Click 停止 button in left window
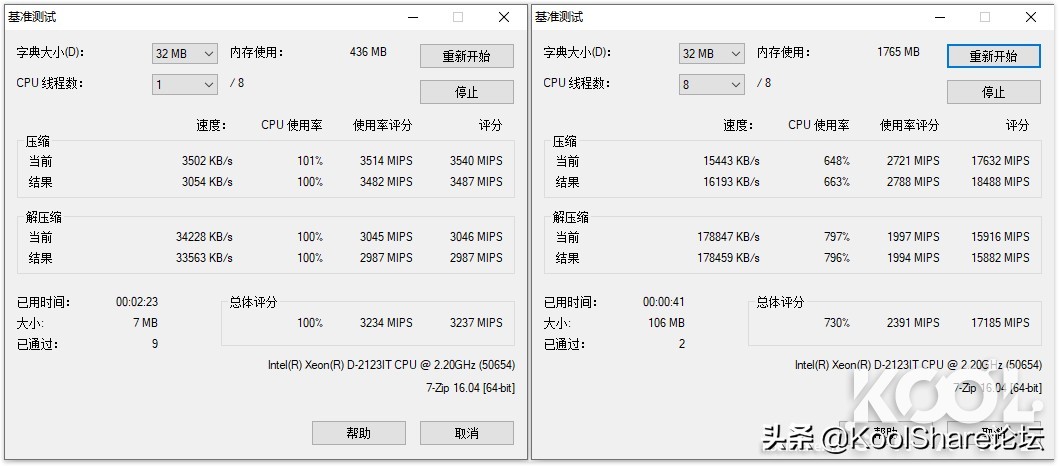The width and height of the screenshot is (1059, 466). point(467,92)
